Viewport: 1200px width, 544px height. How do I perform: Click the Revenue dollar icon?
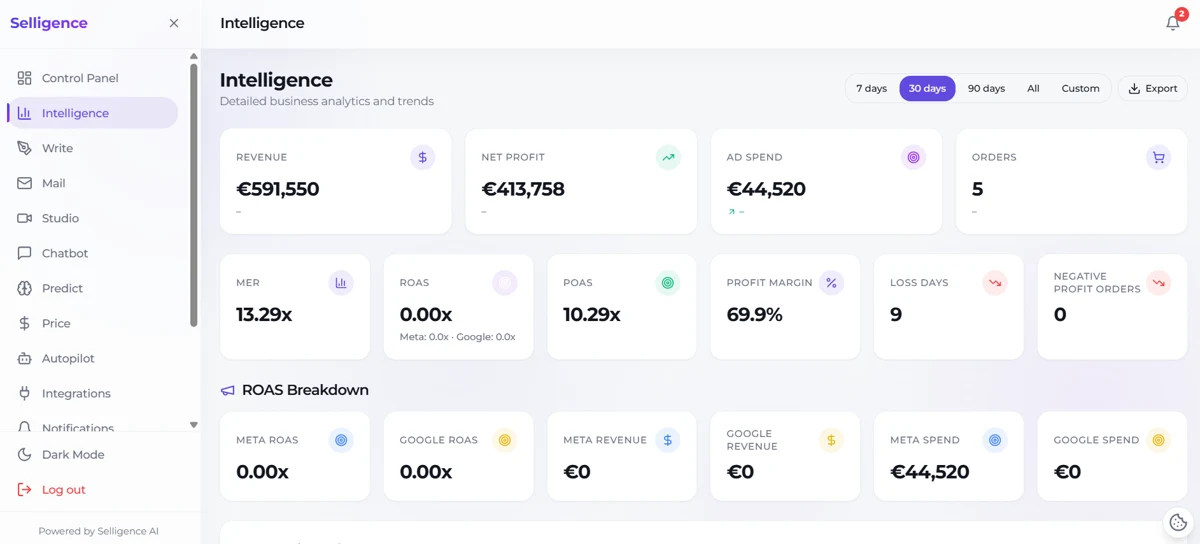click(x=423, y=157)
